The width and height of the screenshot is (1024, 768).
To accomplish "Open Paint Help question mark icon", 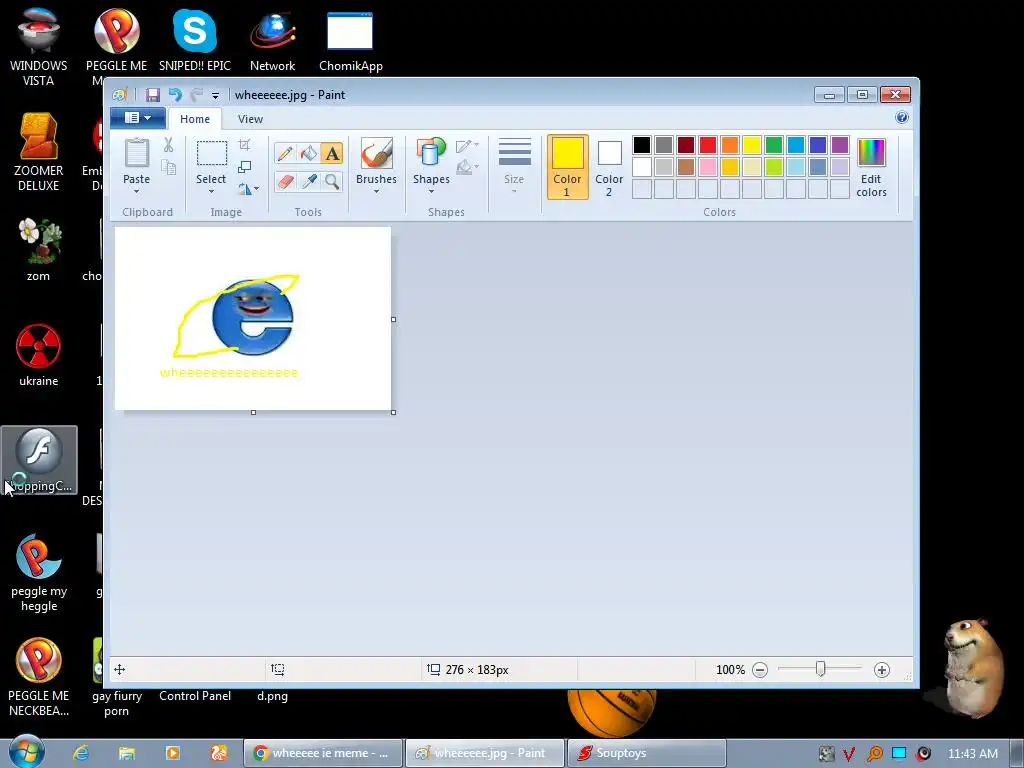I will point(902,118).
